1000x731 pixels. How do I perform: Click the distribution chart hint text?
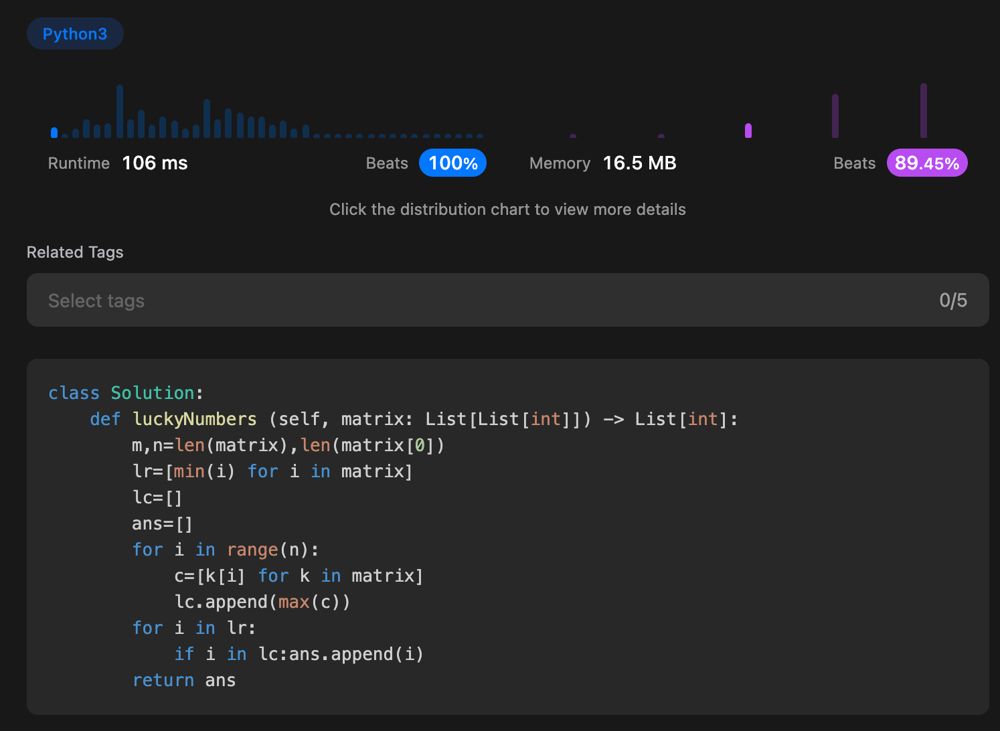[x=507, y=210]
